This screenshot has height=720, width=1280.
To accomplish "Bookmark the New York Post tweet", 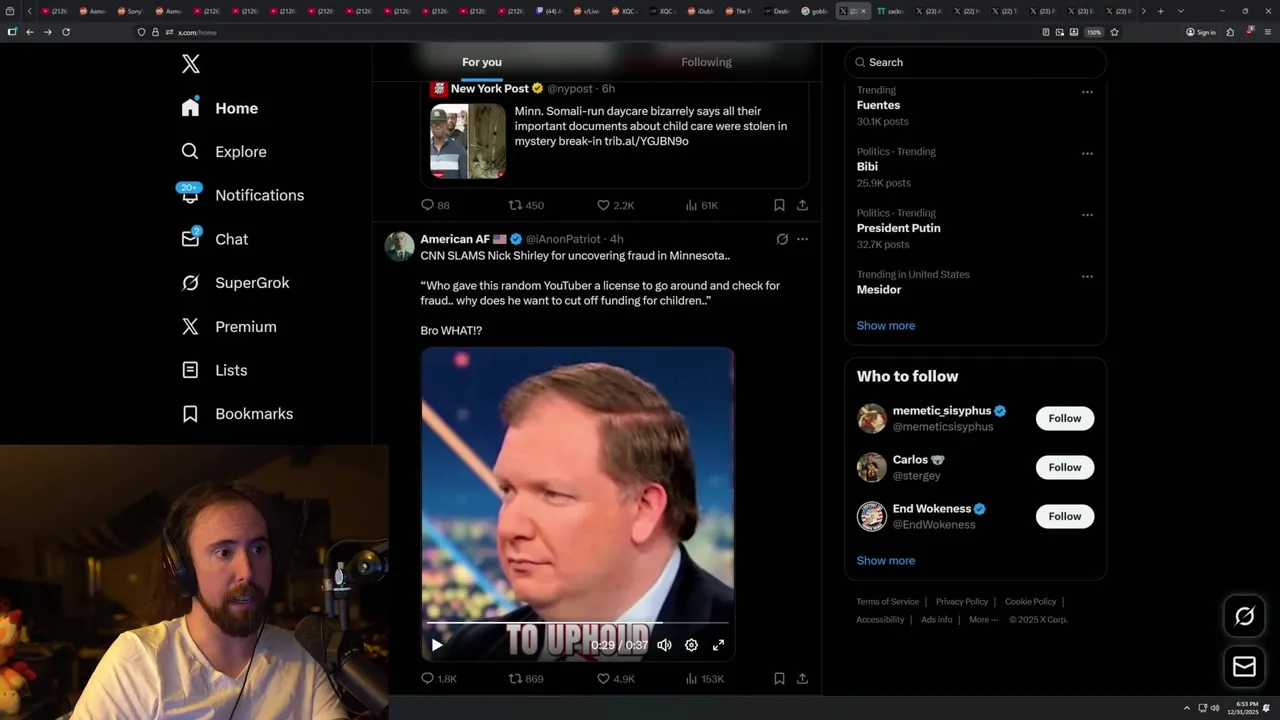I will (x=779, y=205).
